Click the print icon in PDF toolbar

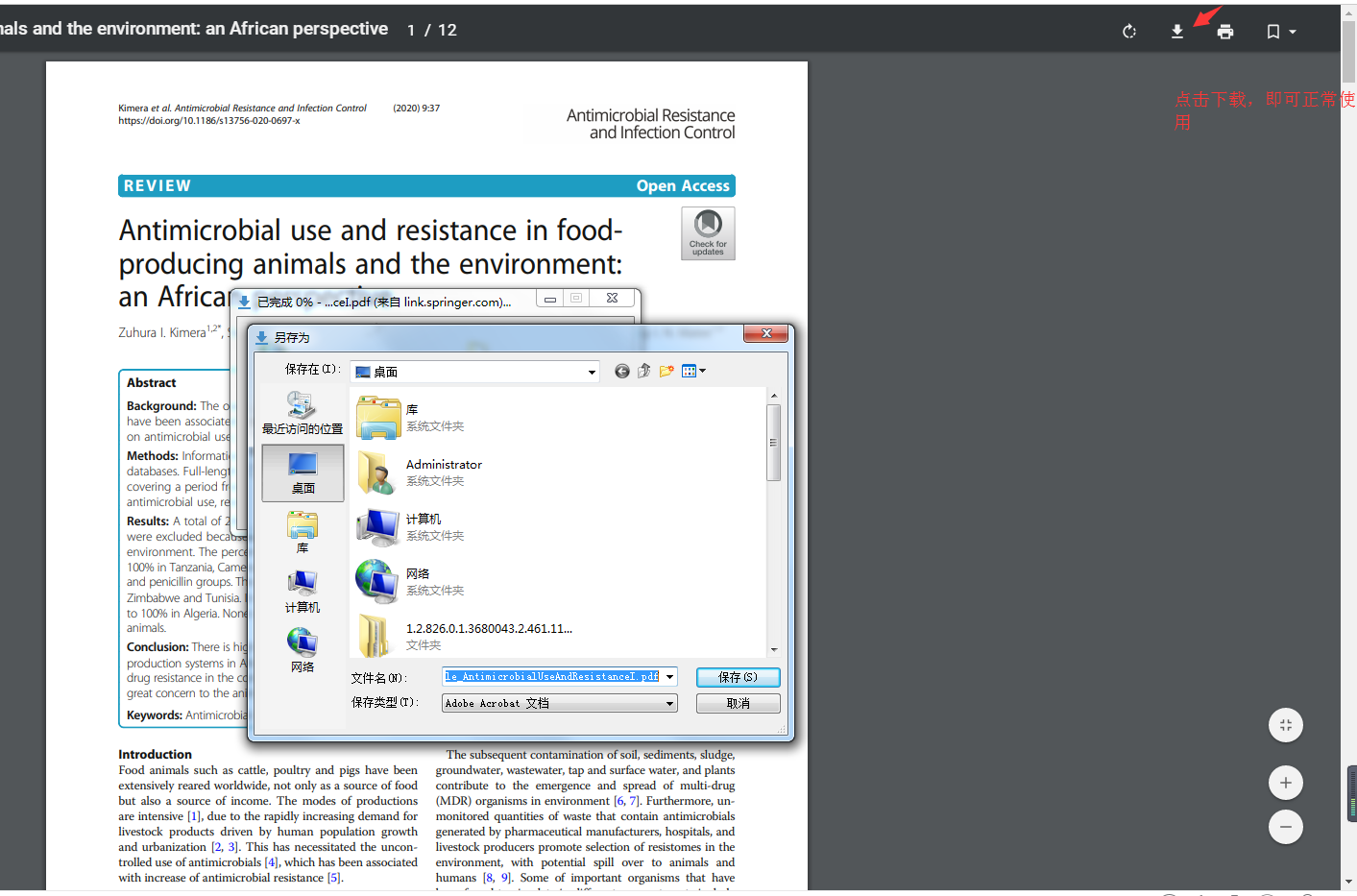(1224, 32)
